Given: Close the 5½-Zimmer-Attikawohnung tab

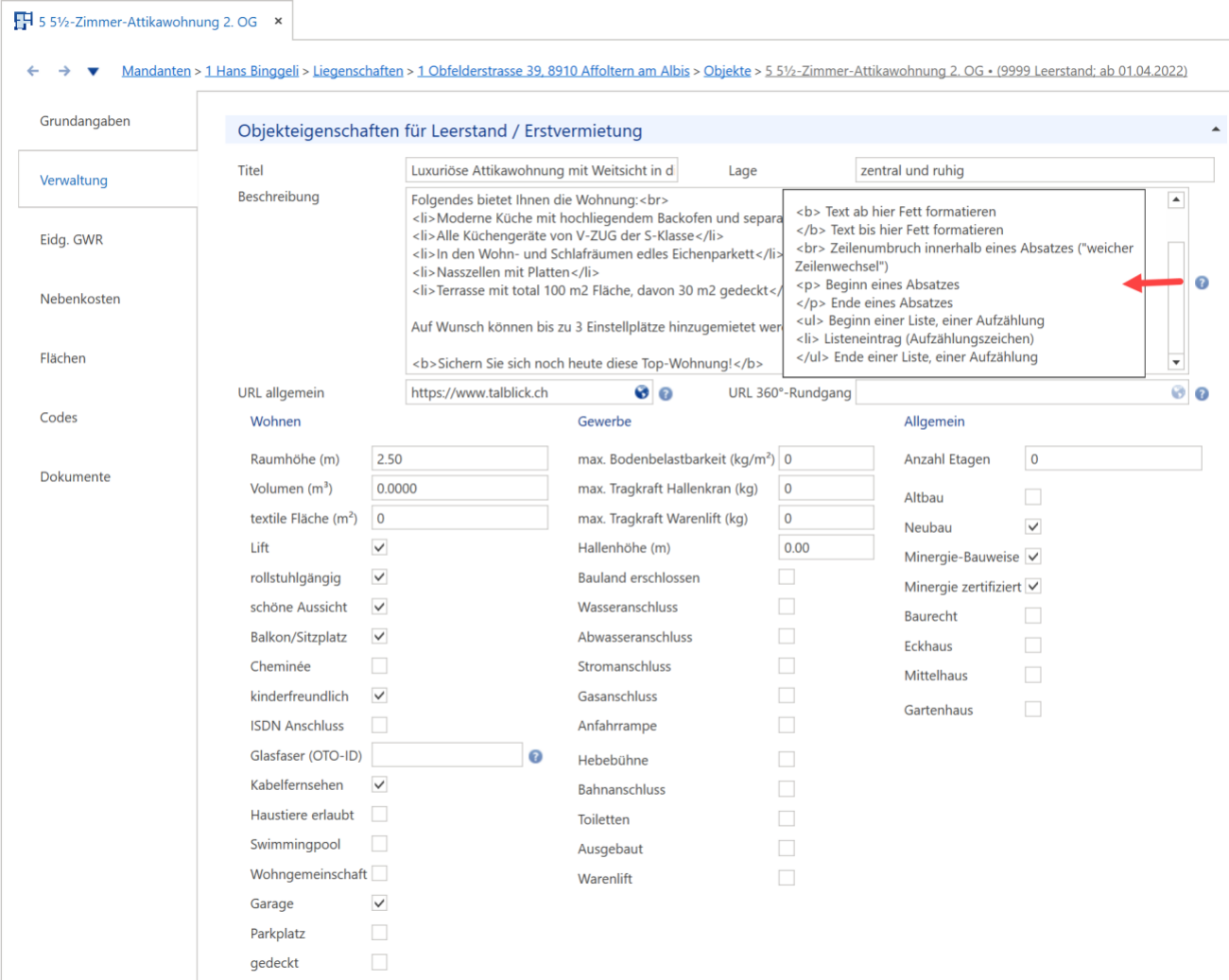Looking at the screenshot, I should 278,21.
